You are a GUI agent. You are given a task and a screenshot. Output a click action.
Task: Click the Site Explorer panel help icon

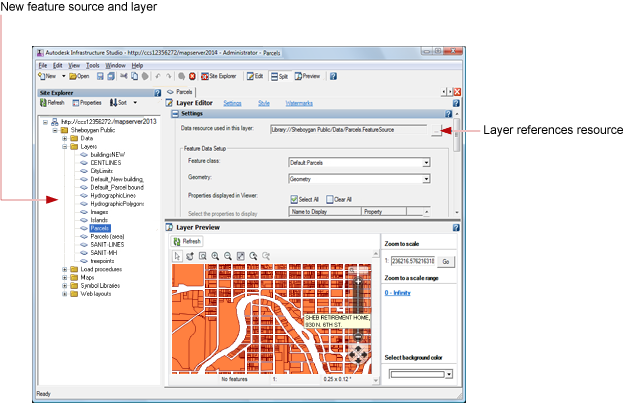coord(158,93)
